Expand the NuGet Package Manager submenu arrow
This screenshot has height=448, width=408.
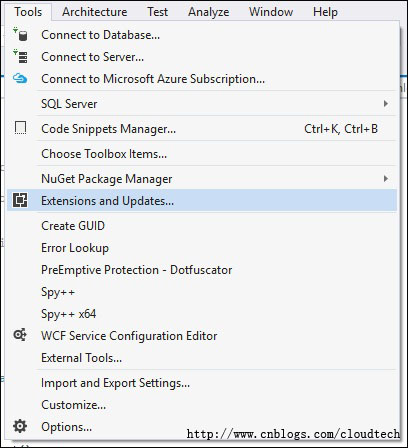[x=386, y=178]
